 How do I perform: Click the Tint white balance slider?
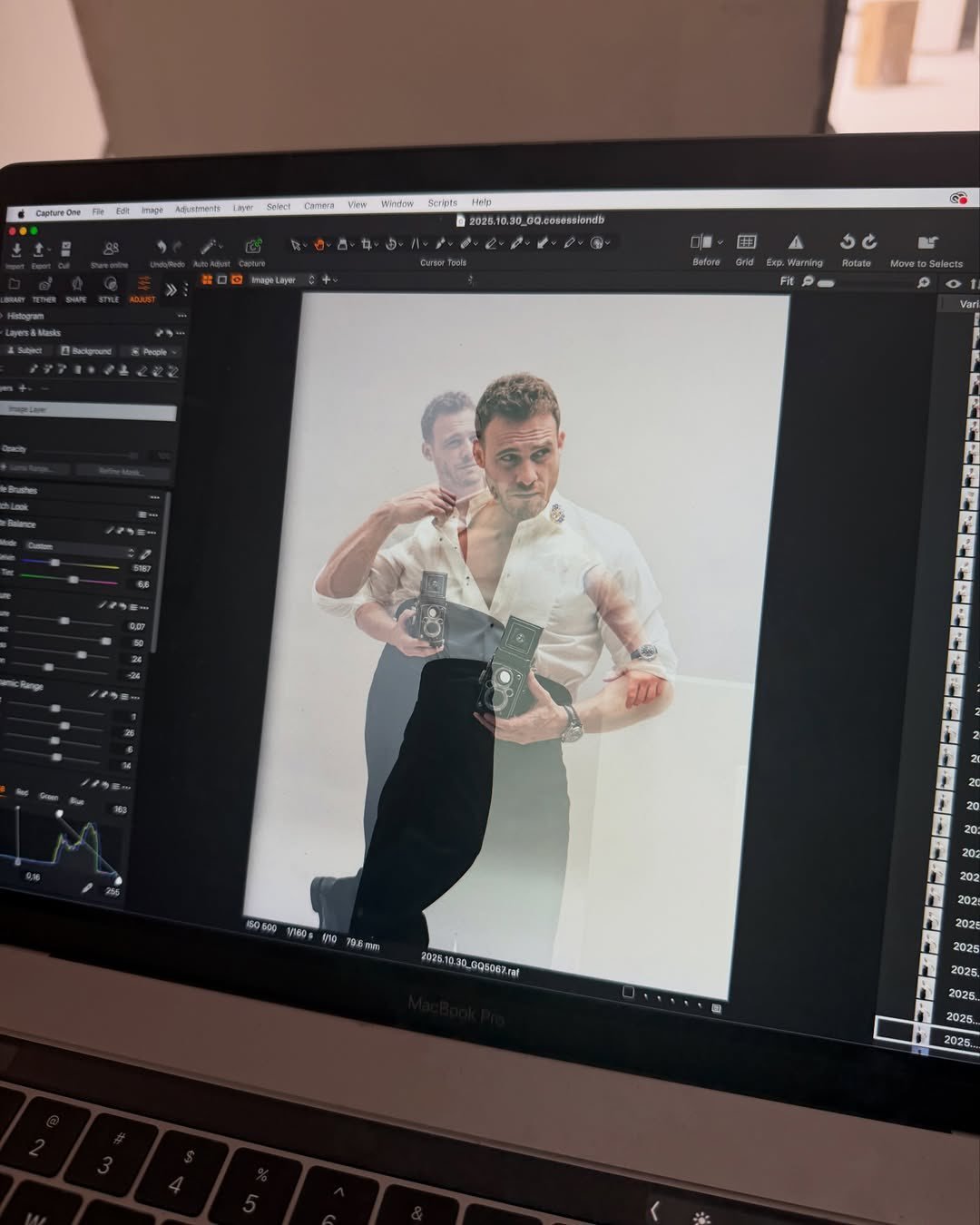click(68, 580)
